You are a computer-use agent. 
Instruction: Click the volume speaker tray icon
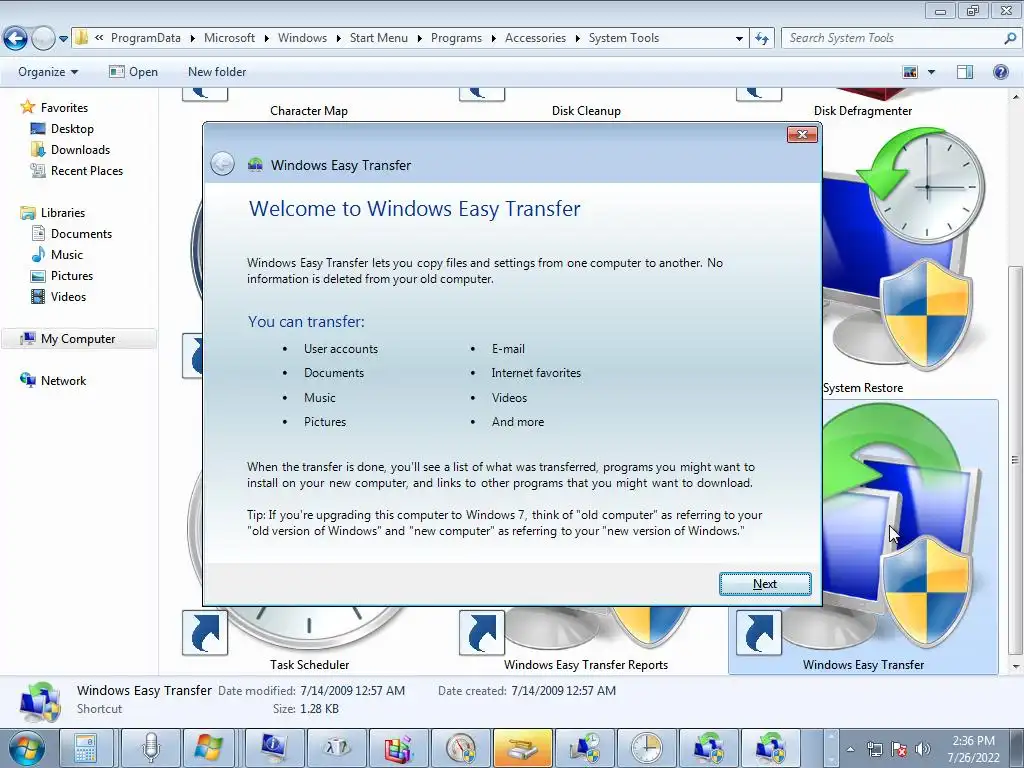tap(923, 749)
